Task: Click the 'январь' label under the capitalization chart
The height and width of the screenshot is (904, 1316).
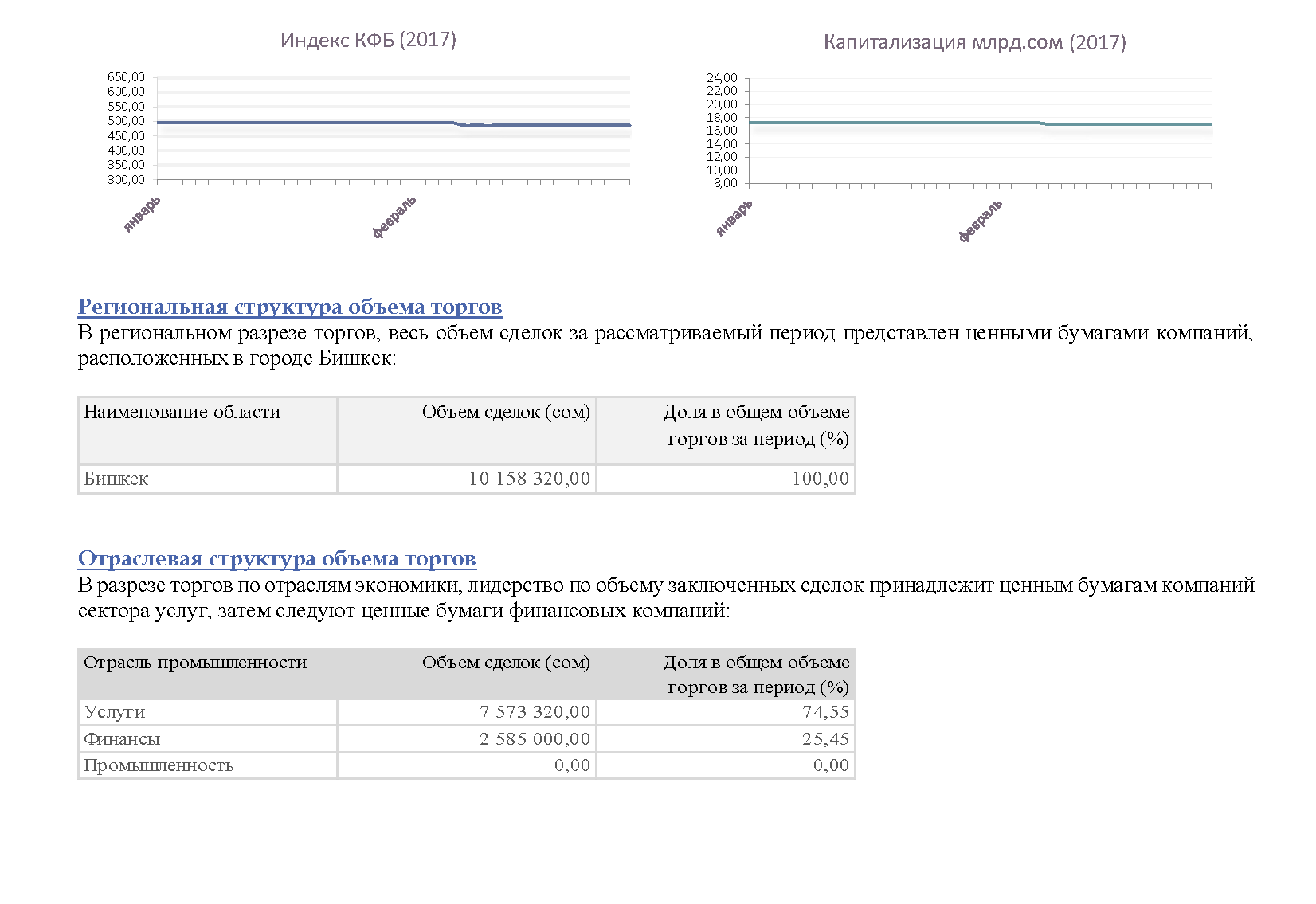Action: 734,217
